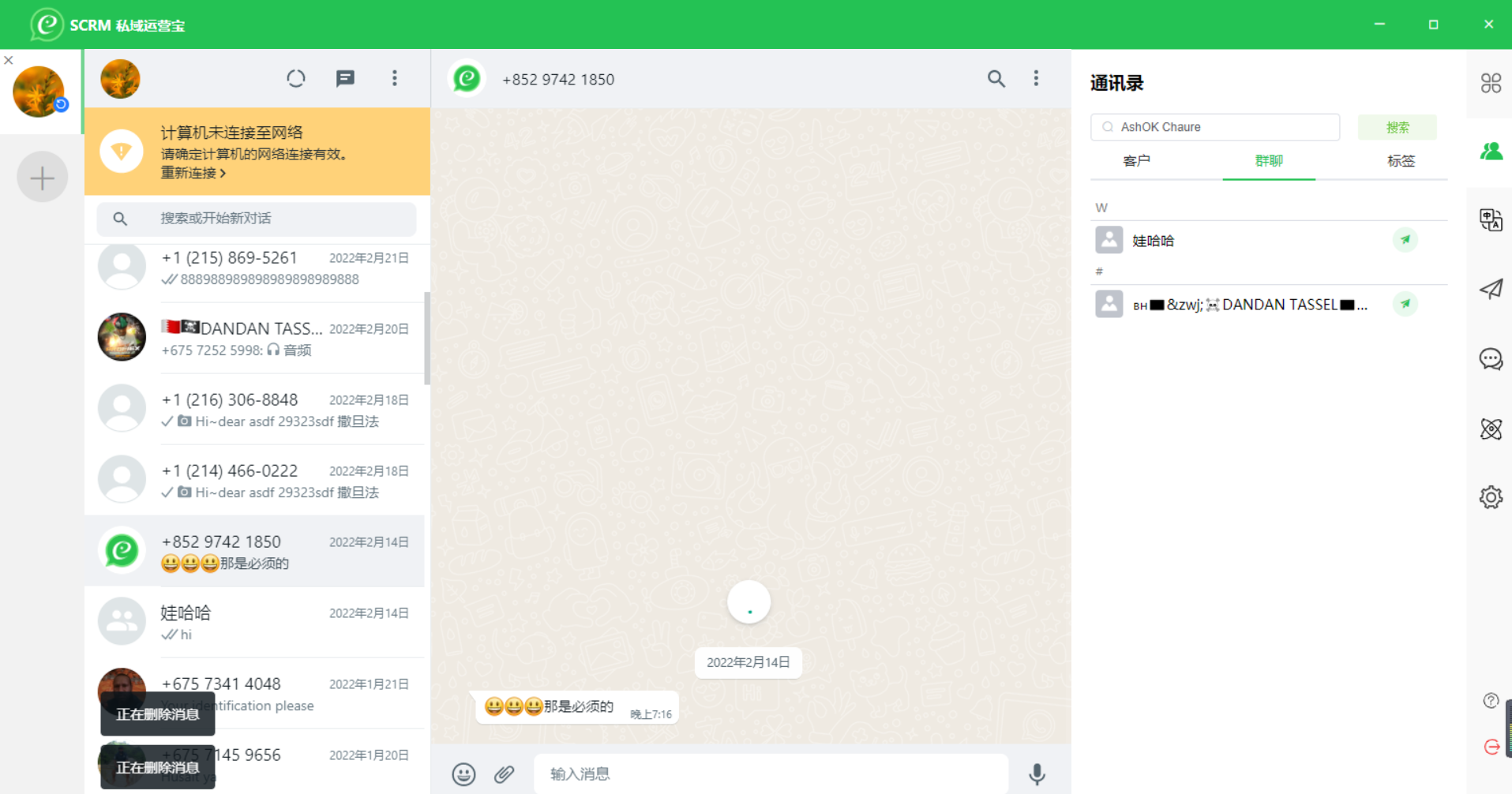
Task: Open chat with +1 (216) 306-8848
Action: tap(254, 409)
